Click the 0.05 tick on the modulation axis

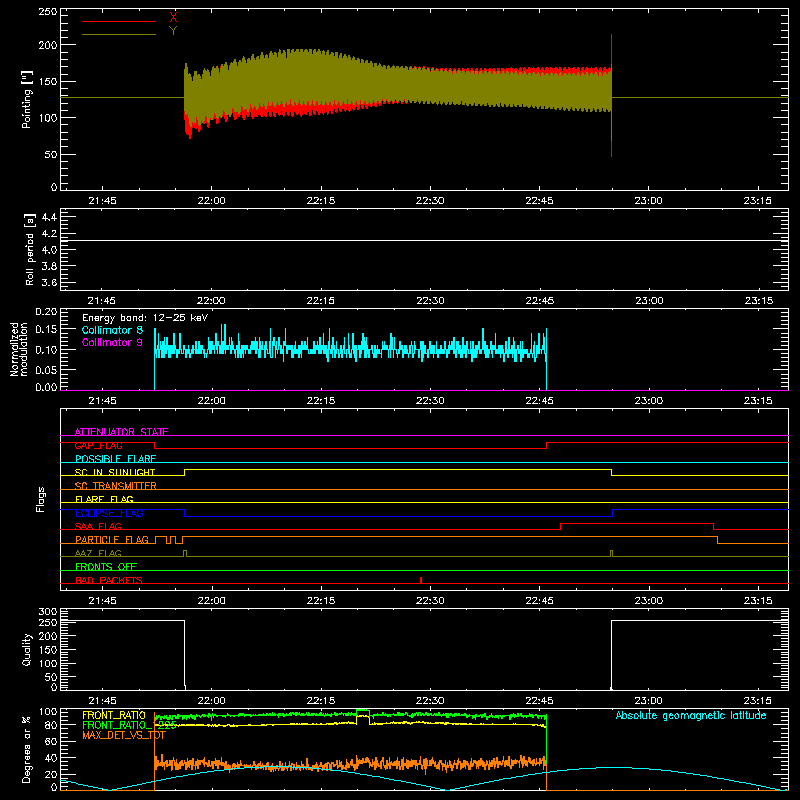pos(47,369)
